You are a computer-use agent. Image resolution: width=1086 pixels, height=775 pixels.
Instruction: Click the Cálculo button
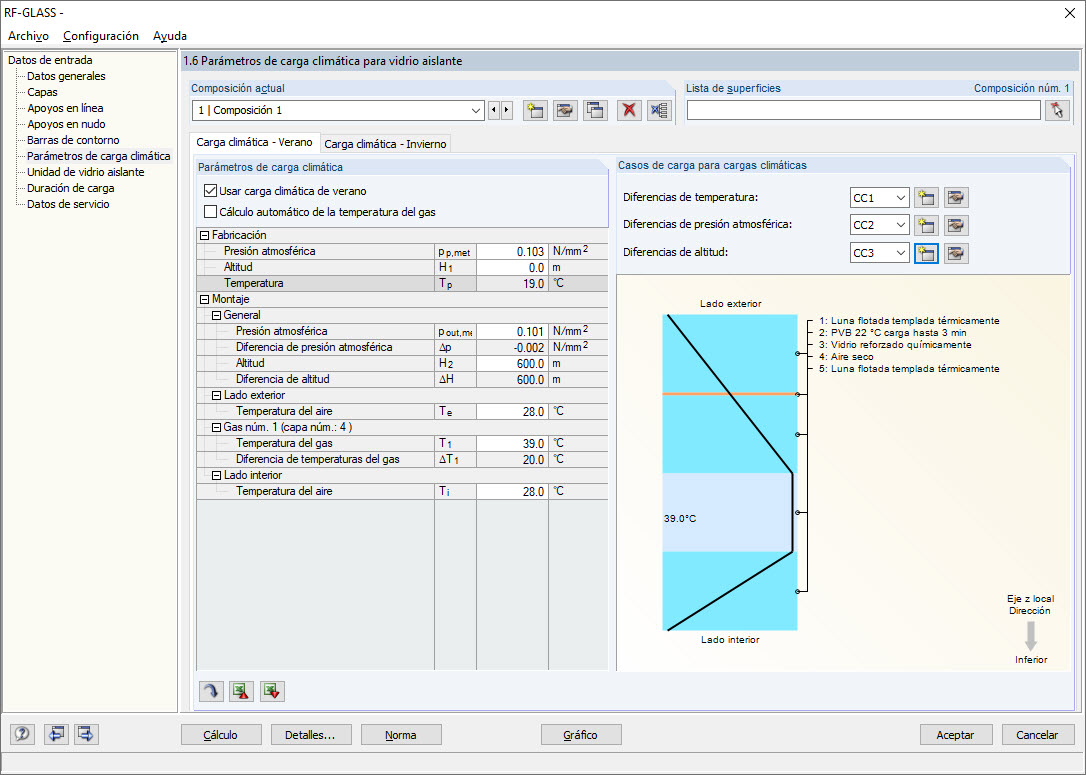(x=221, y=735)
